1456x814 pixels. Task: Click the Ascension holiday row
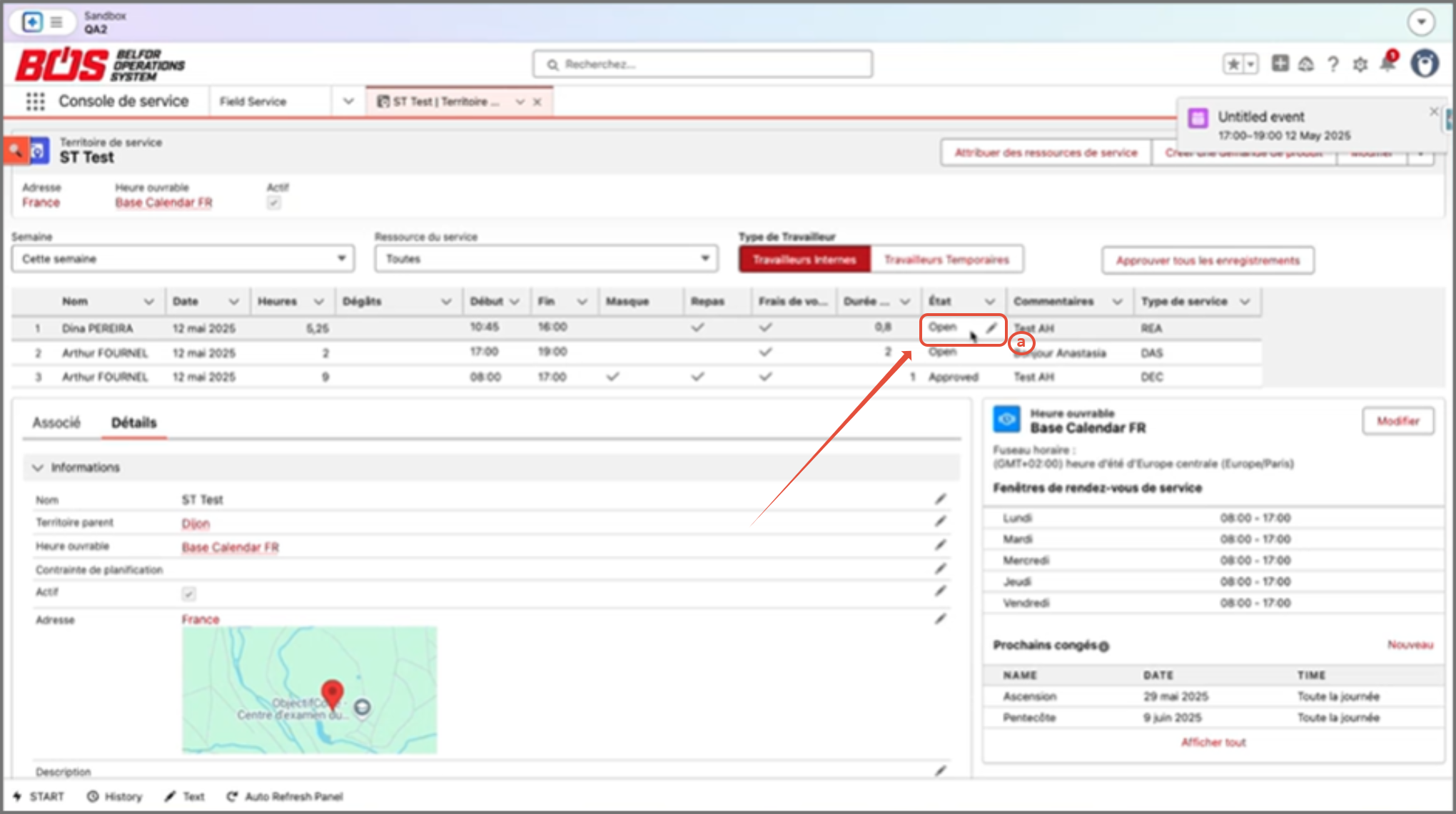coord(1213,696)
